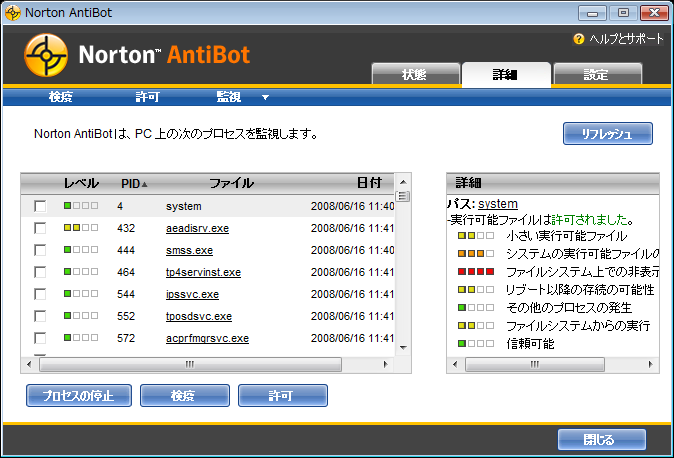
Task: Open the tposdsvc.exe file link
Action: 199,316
